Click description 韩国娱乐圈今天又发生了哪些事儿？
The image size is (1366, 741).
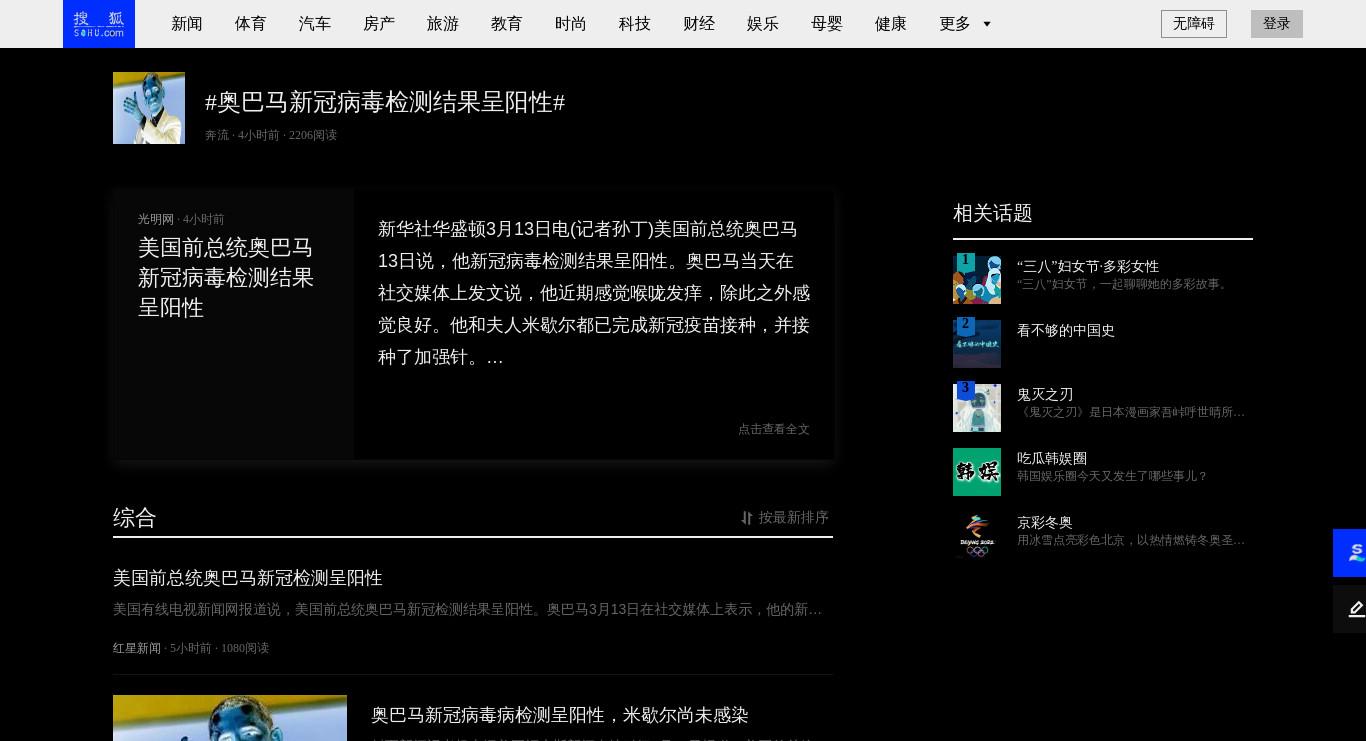click(x=1112, y=476)
